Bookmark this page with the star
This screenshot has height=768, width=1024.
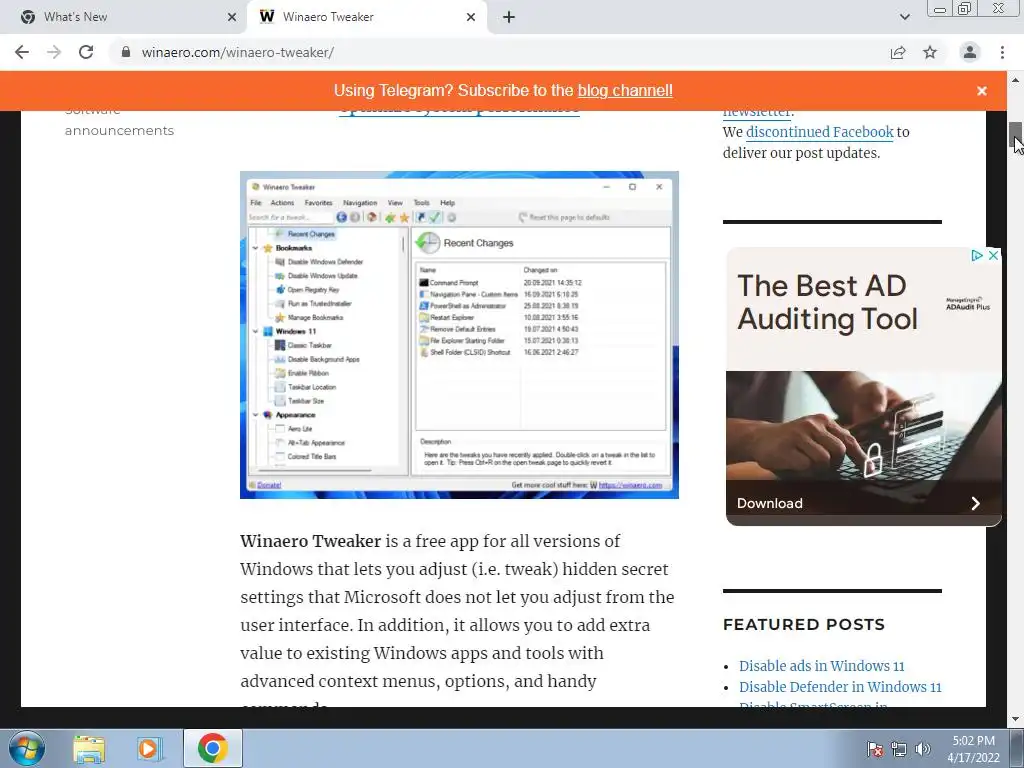pos(930,52)
